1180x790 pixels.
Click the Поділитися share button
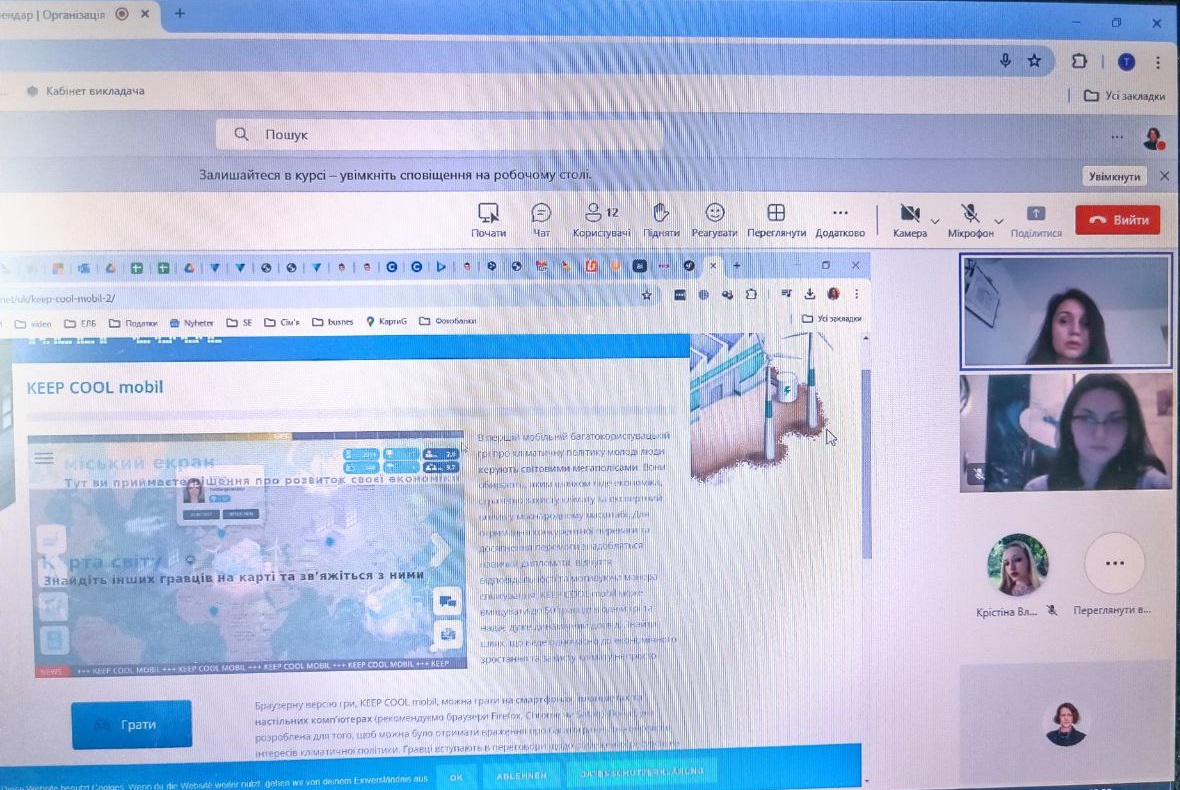[1036, 220]
